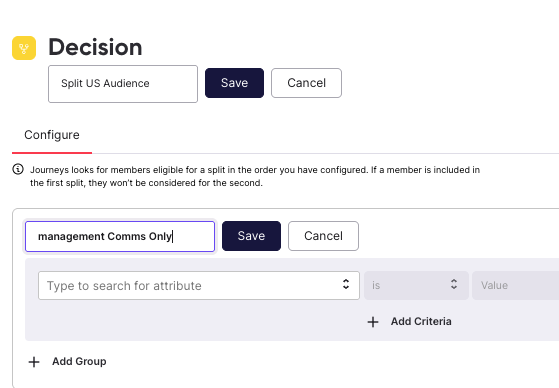Image resolution: width=559 pixels, height=388 pixels.
Task: Focus the management Comms Only name field
Action: 120,236
